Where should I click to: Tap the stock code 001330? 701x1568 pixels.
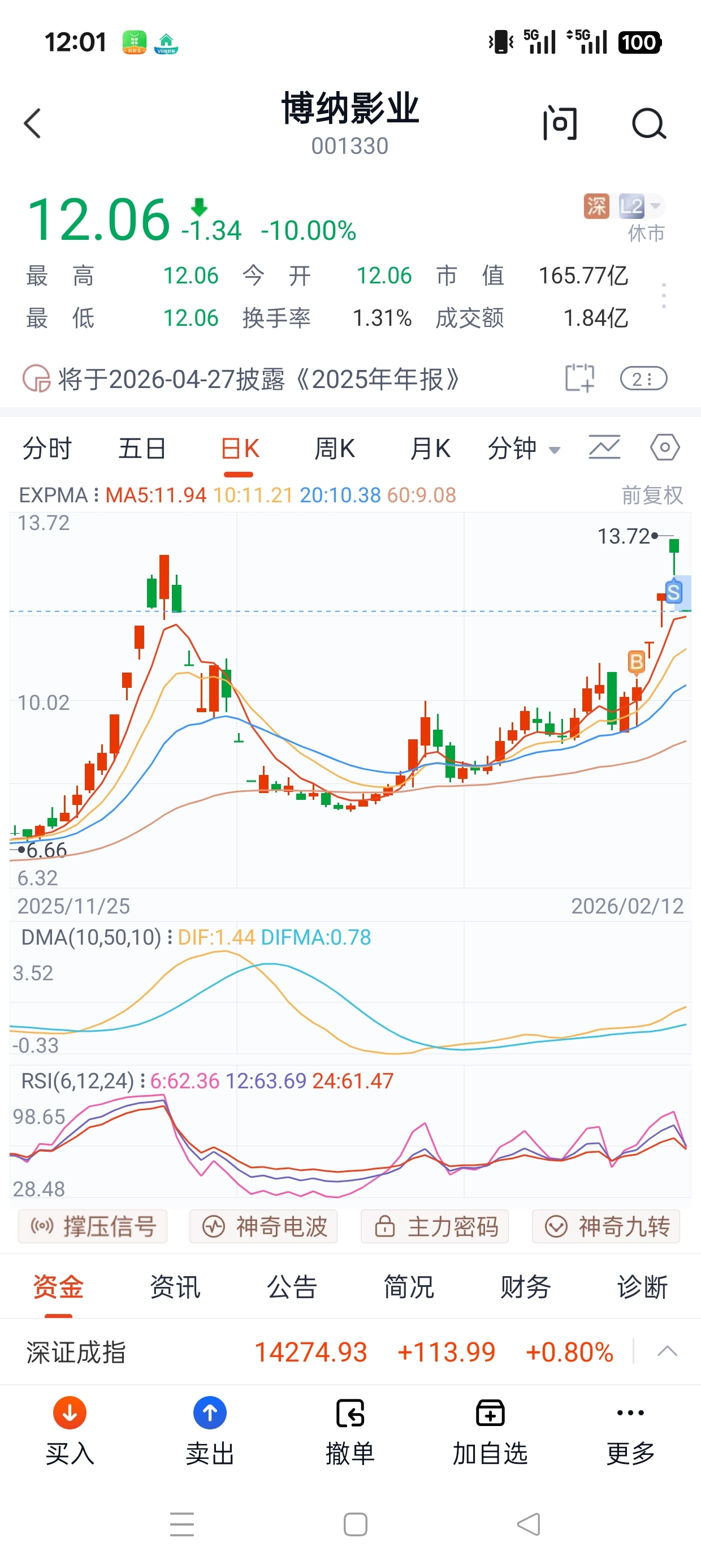click(350, 146)
